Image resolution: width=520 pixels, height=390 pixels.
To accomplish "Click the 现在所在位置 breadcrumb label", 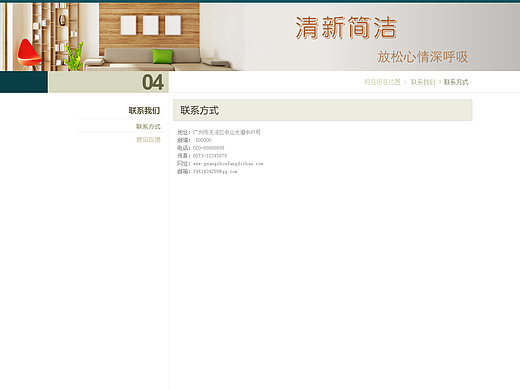I will tap(382, 82).
